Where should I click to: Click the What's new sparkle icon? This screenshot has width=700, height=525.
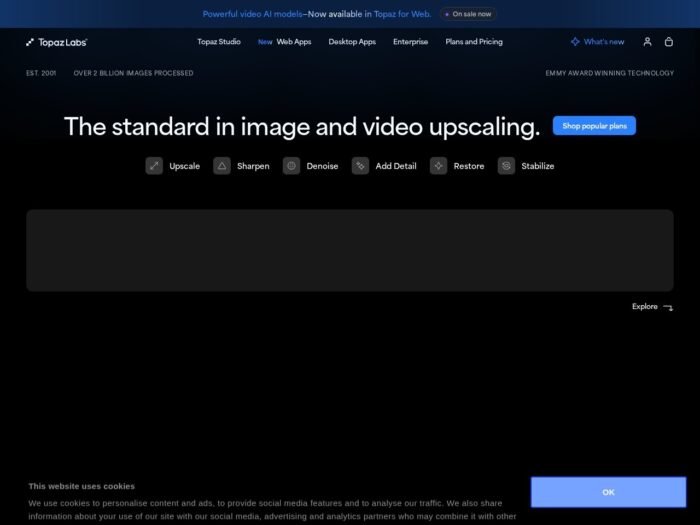pos(575,42)
